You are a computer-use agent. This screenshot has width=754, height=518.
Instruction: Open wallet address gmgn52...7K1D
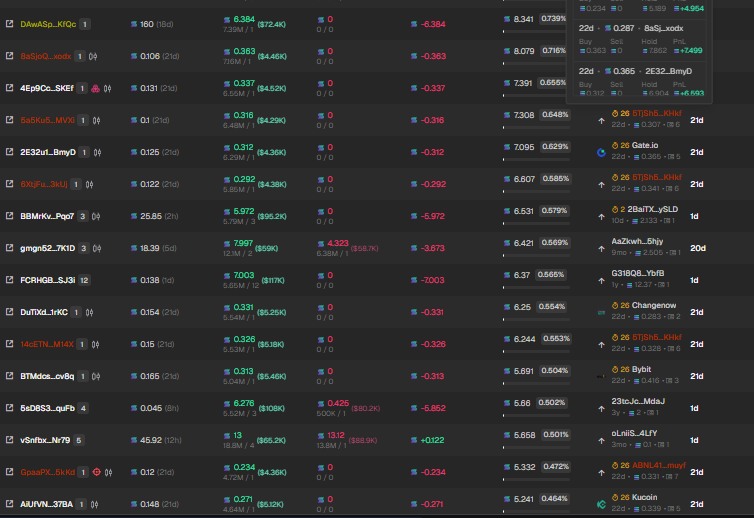coord(48,248)
